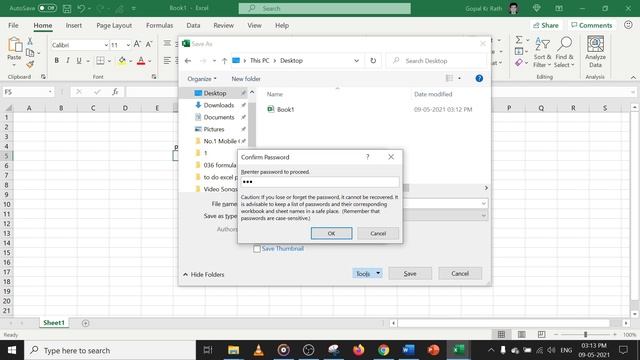The width and height of the screenshot is (640, 360).
Task: Sort files by Date modified column
Action: coord(433,94)
